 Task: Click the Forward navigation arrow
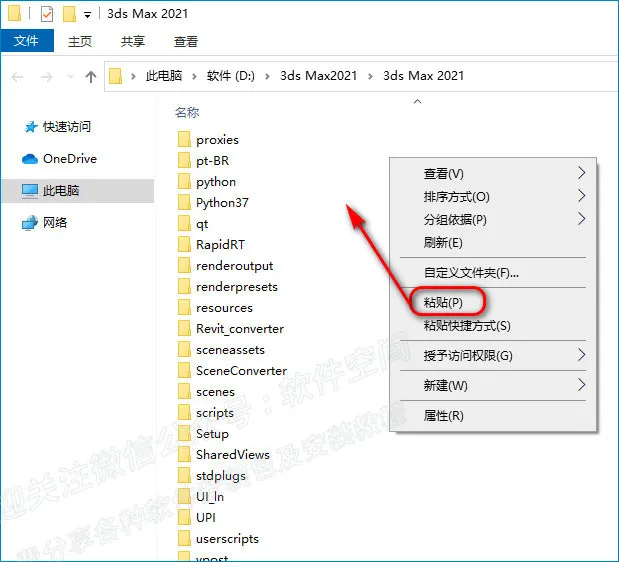pos(47,77)
